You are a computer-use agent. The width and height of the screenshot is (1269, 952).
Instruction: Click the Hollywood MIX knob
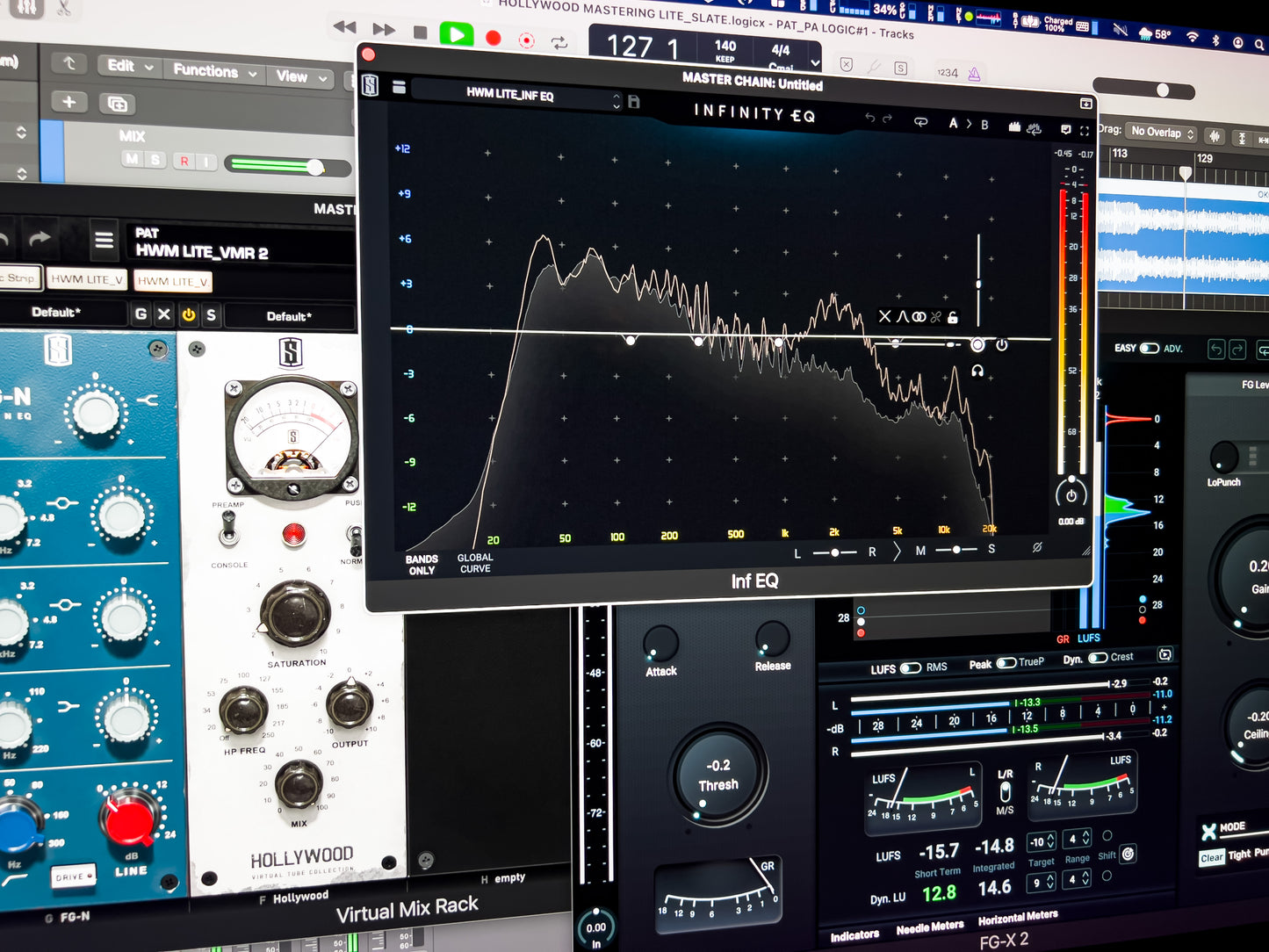point(299,784)
